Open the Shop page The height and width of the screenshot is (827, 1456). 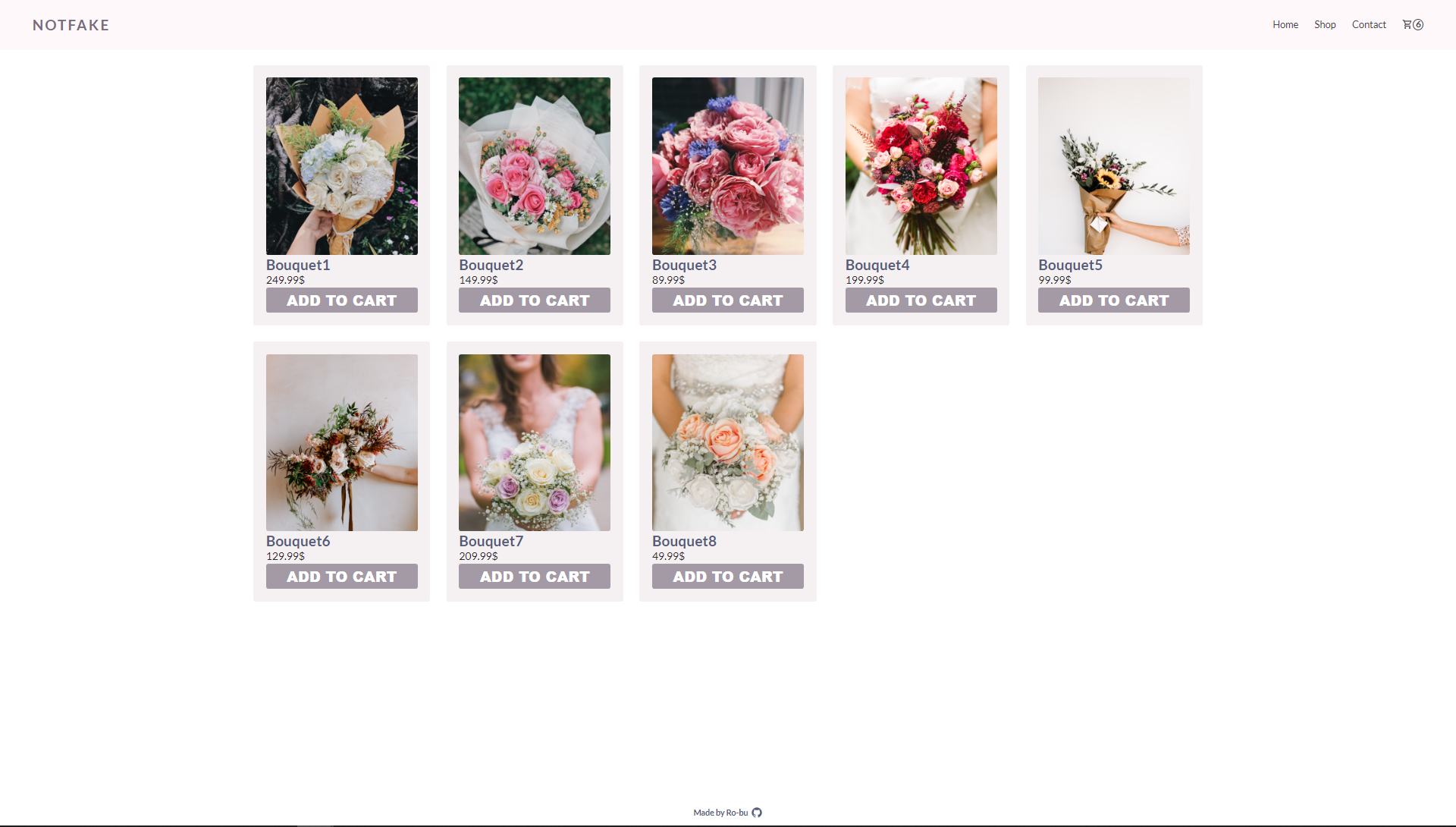[x=1325, y=24]
